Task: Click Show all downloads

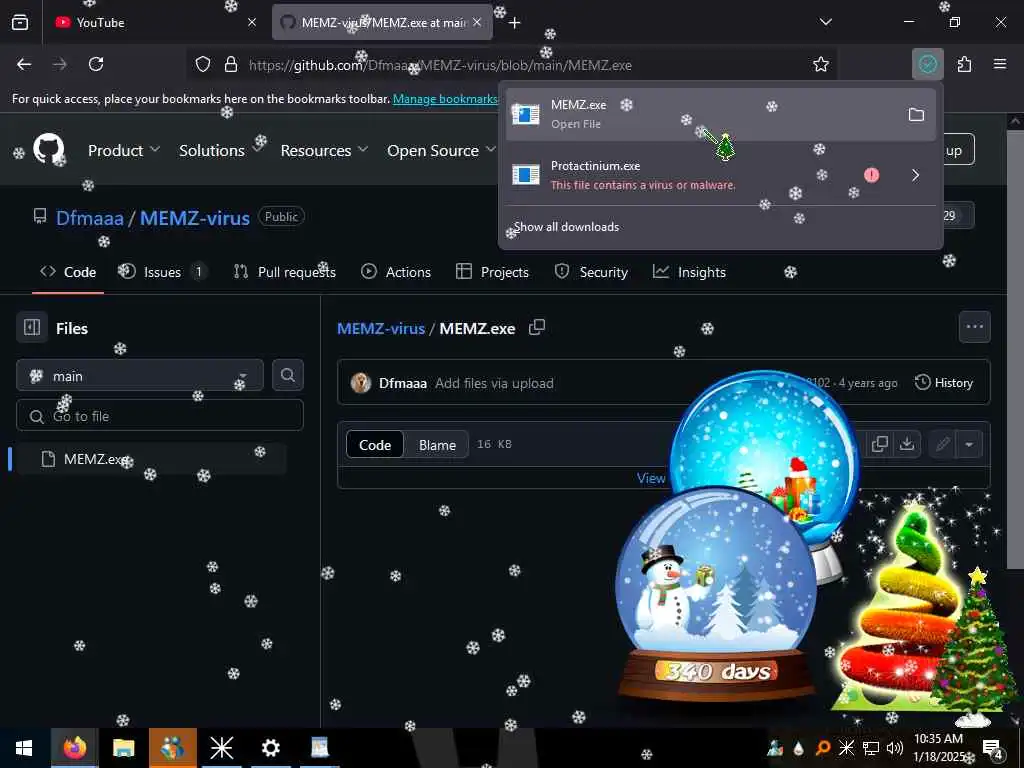Action: click(x=566, y=227)
